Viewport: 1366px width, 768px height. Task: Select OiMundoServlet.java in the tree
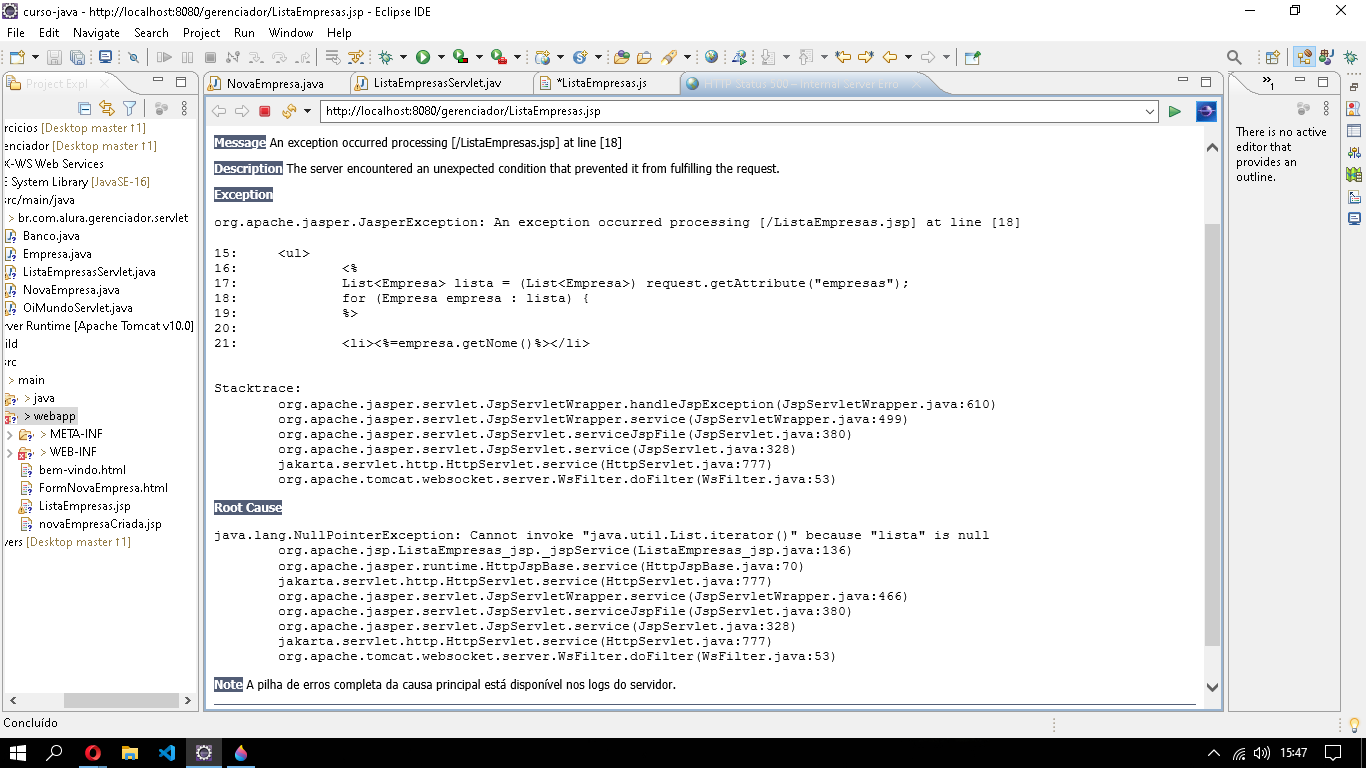pyautogui.click(x=77, y=308)
